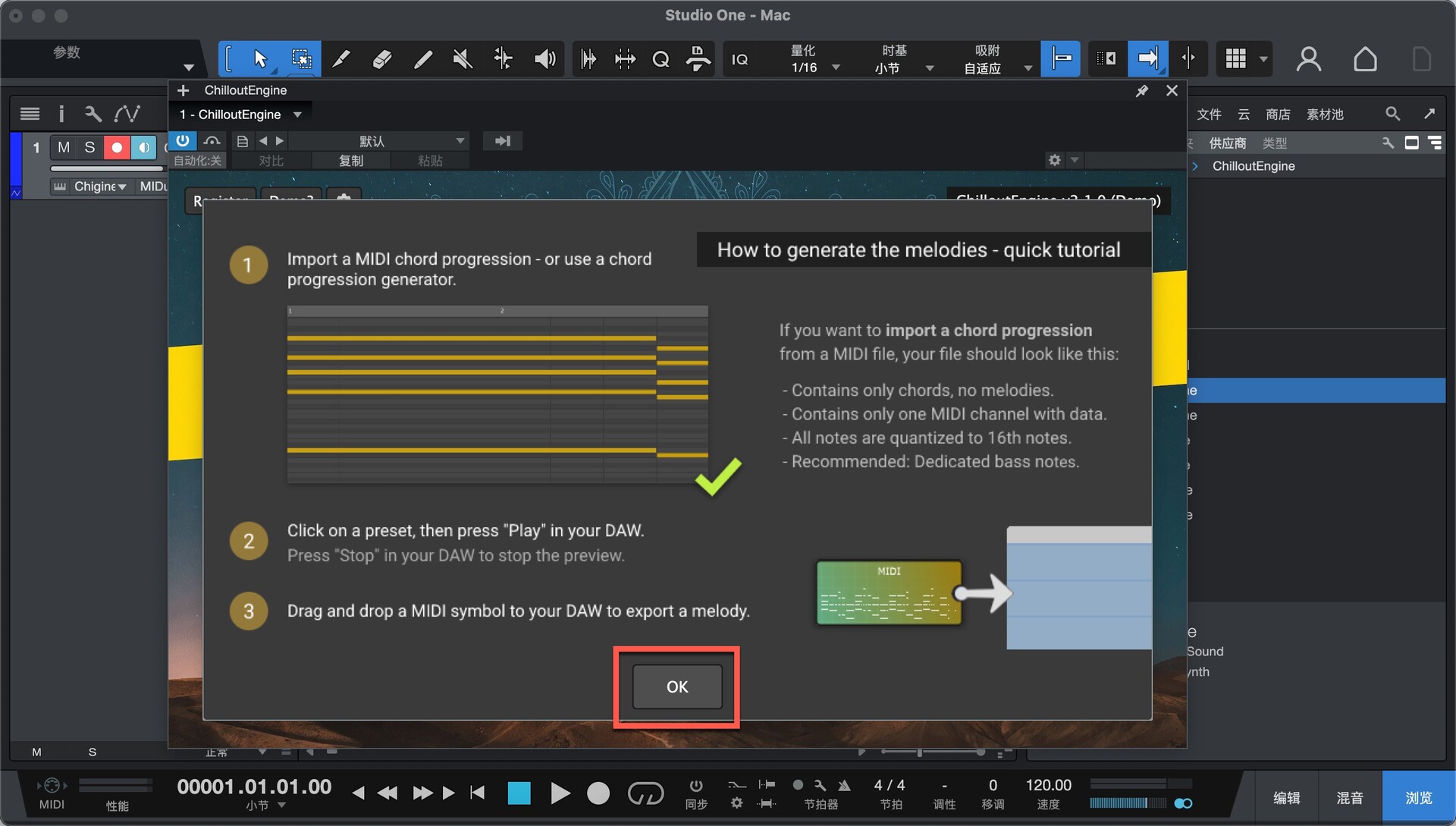Arm track 1 record button

(116, 147)
